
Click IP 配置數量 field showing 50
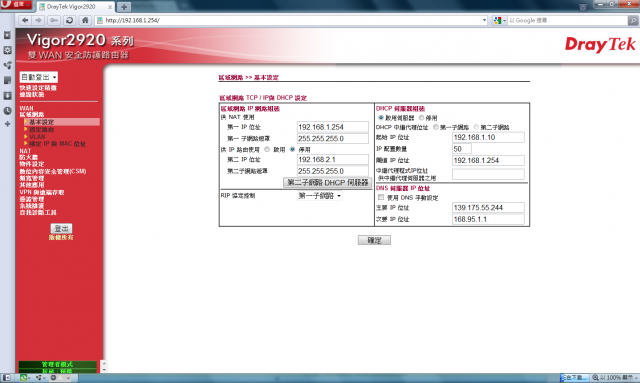pos(462,149)
